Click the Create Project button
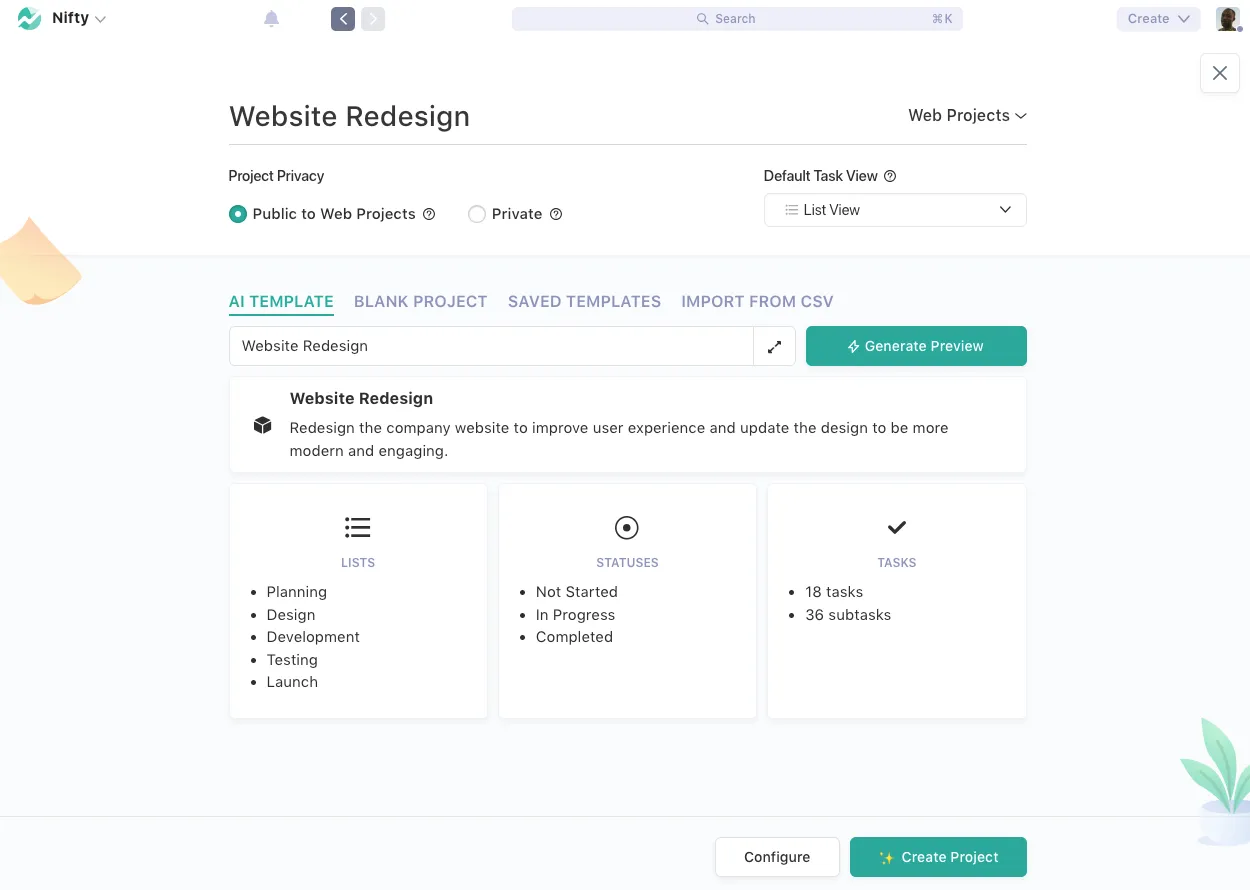This screenshot has height=890, width=1250. [937, 857]
